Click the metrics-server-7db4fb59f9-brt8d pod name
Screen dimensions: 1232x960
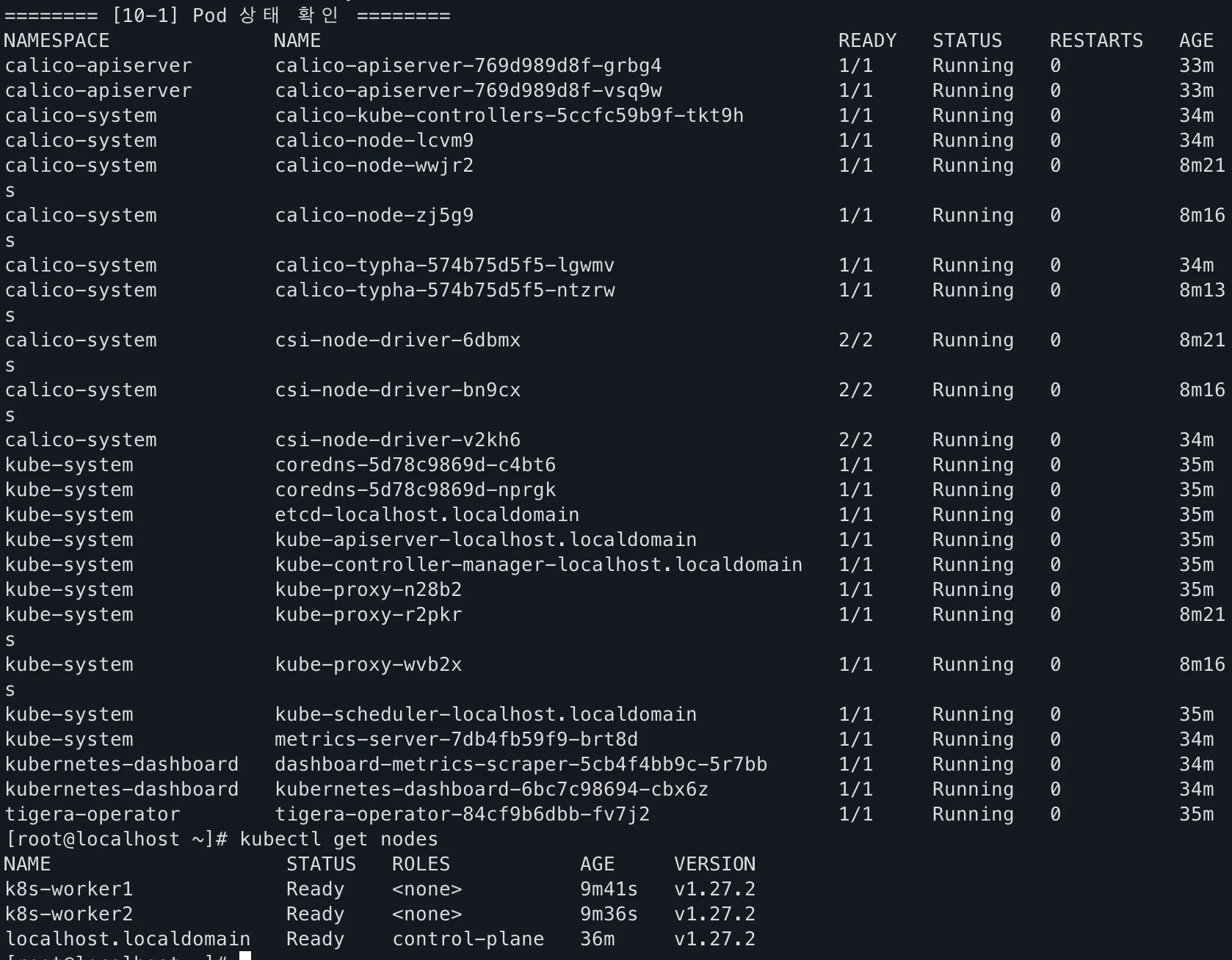point(457,740)
